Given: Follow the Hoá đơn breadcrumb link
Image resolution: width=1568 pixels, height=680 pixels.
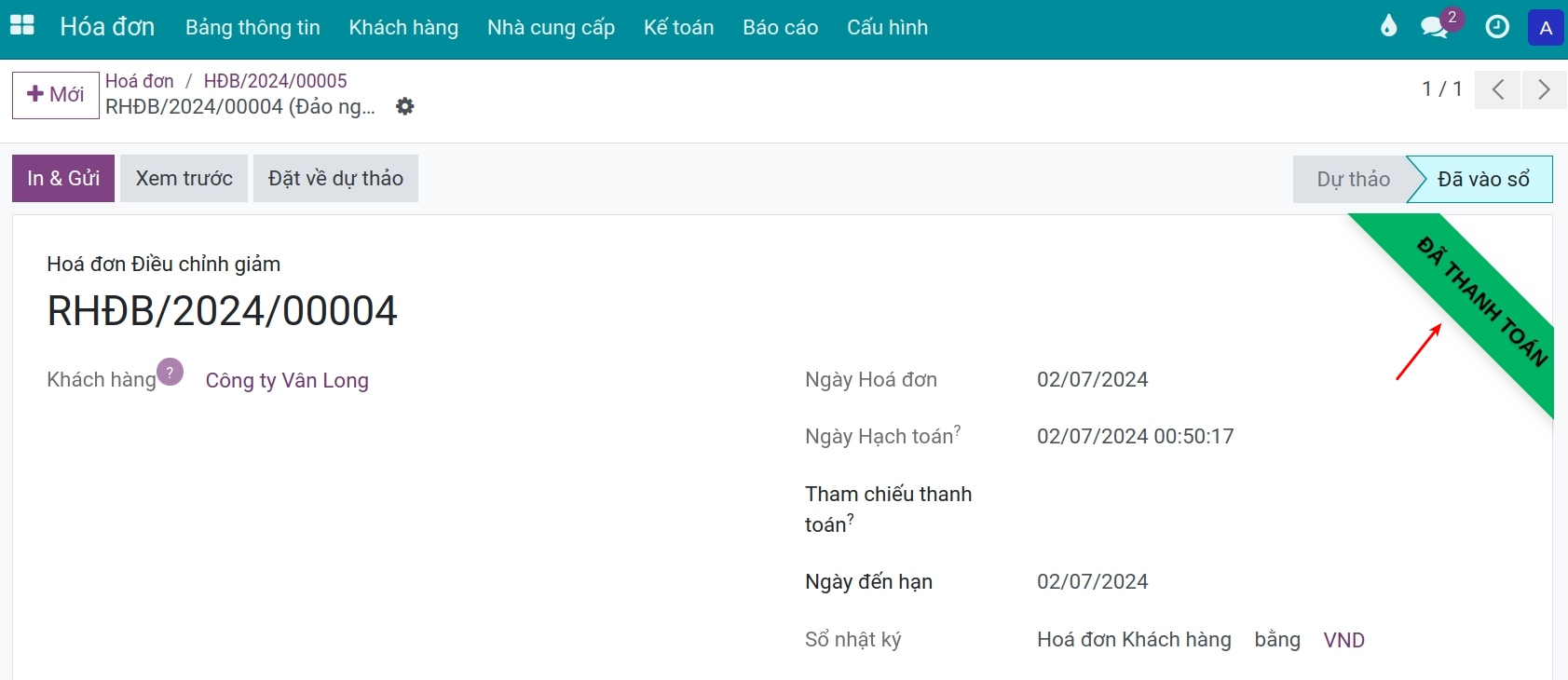Looking at the screenshot, I should [140, 81].
